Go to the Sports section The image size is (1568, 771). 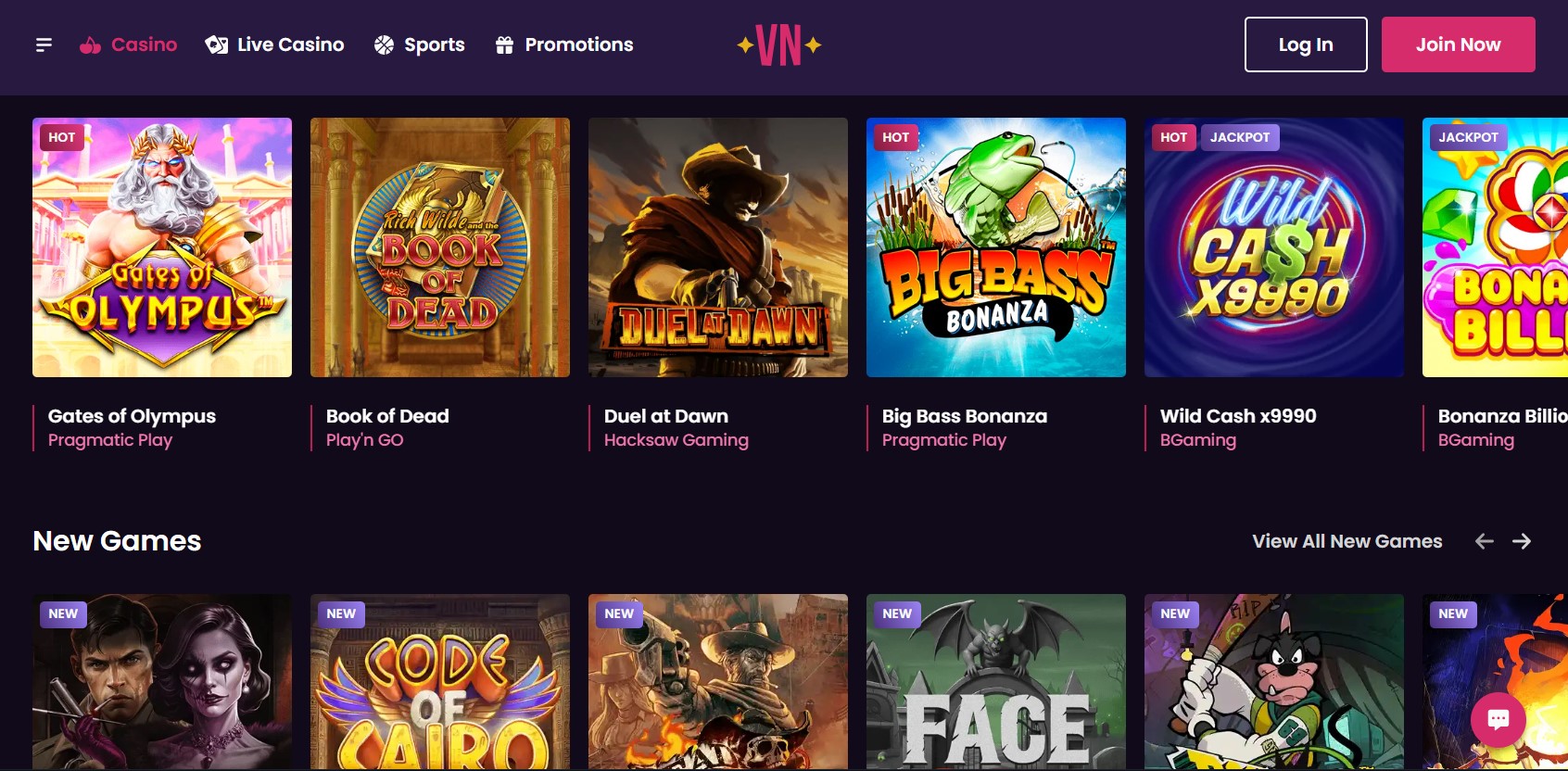pos(434,44)
